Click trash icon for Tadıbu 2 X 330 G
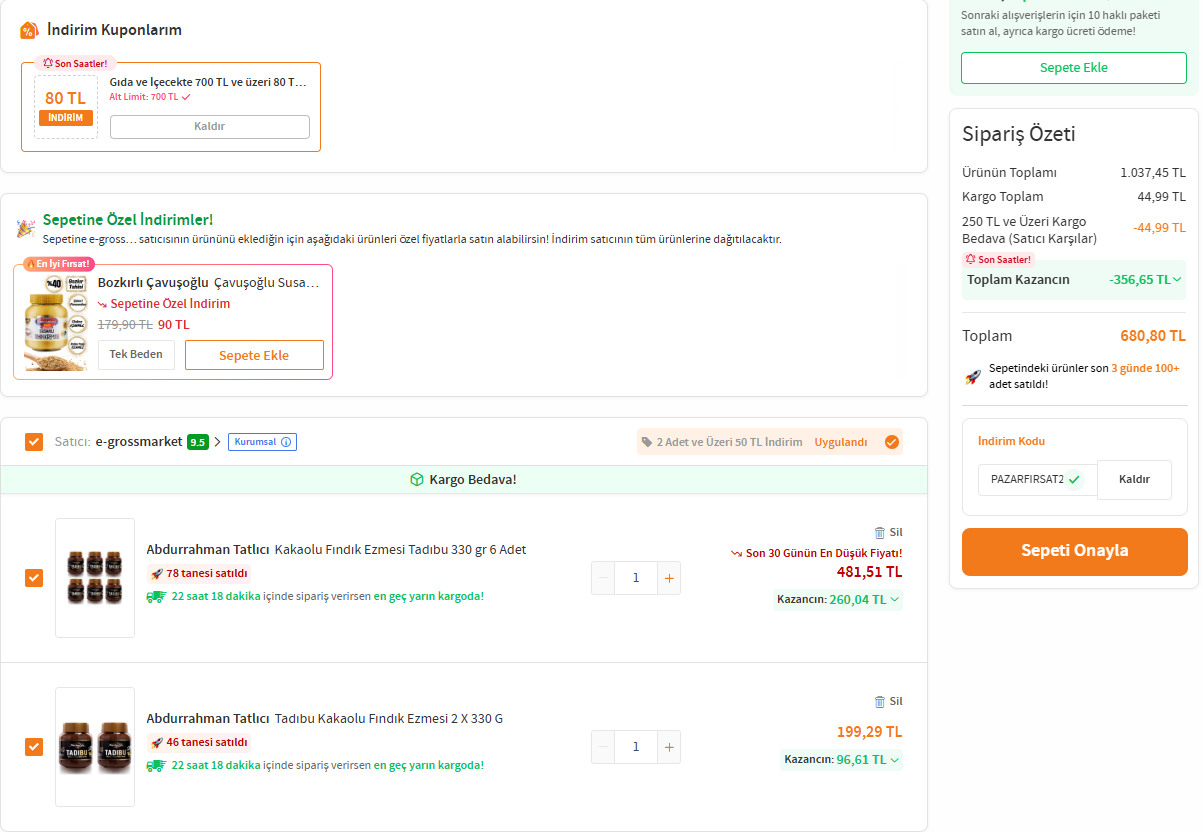Image resolution: width=1203 pixels, height=832 pixels. point(880,702)
